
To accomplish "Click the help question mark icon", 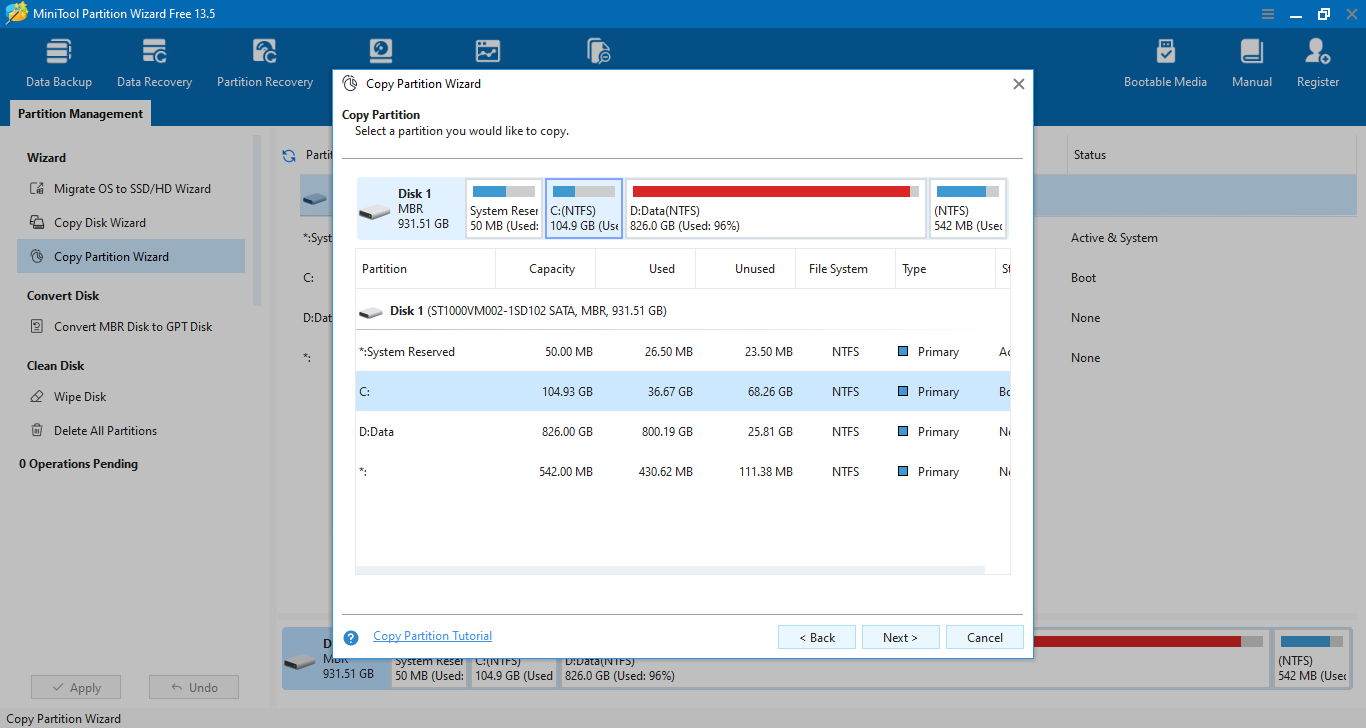I will 351,638.
